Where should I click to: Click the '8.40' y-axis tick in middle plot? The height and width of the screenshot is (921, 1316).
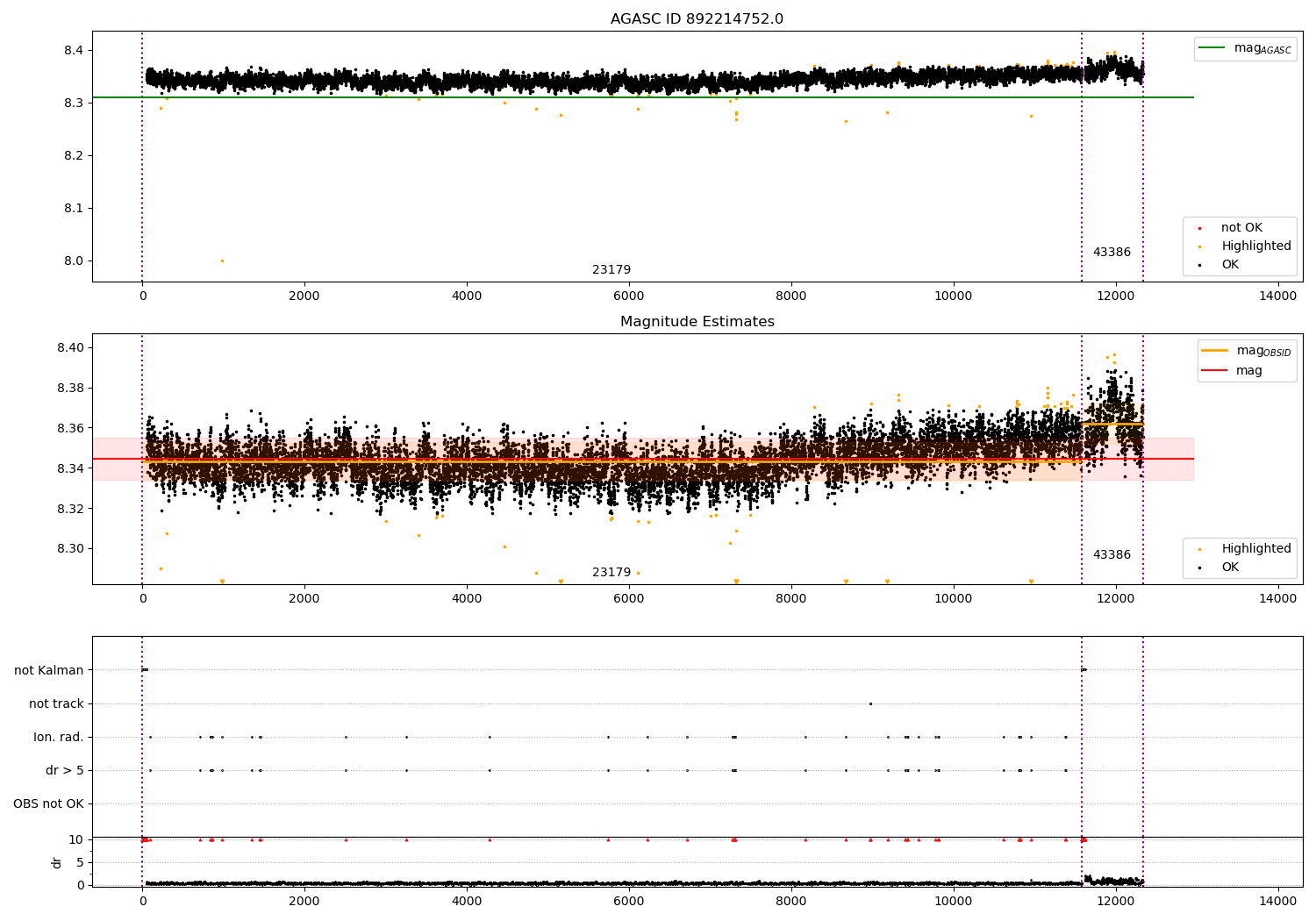tap(70, 347)
